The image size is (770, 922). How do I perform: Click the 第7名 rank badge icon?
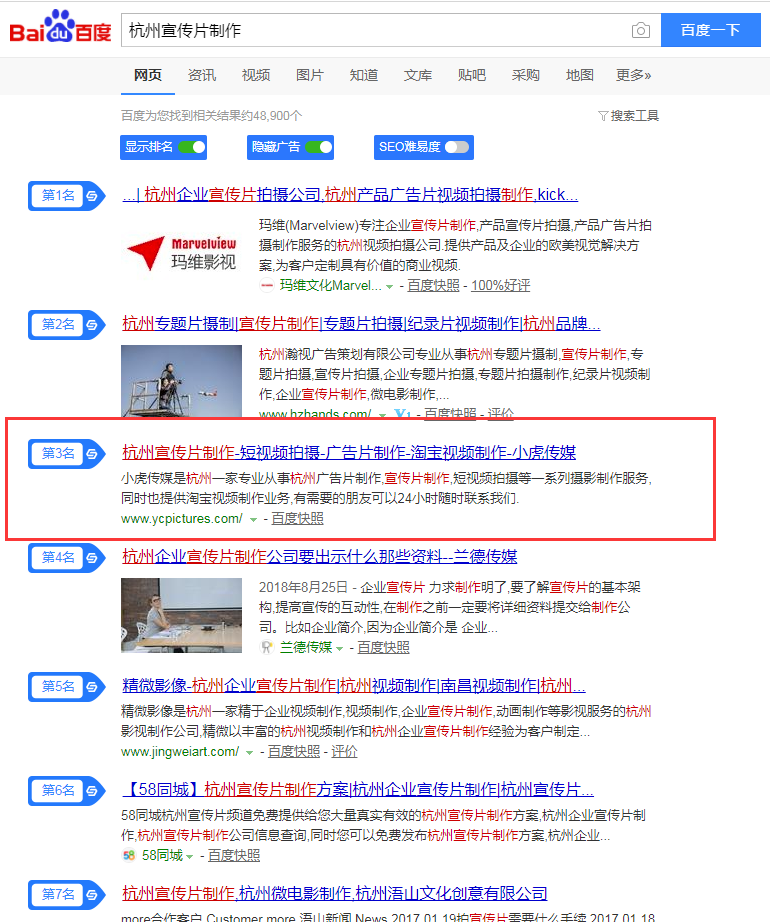click(66, 894)
